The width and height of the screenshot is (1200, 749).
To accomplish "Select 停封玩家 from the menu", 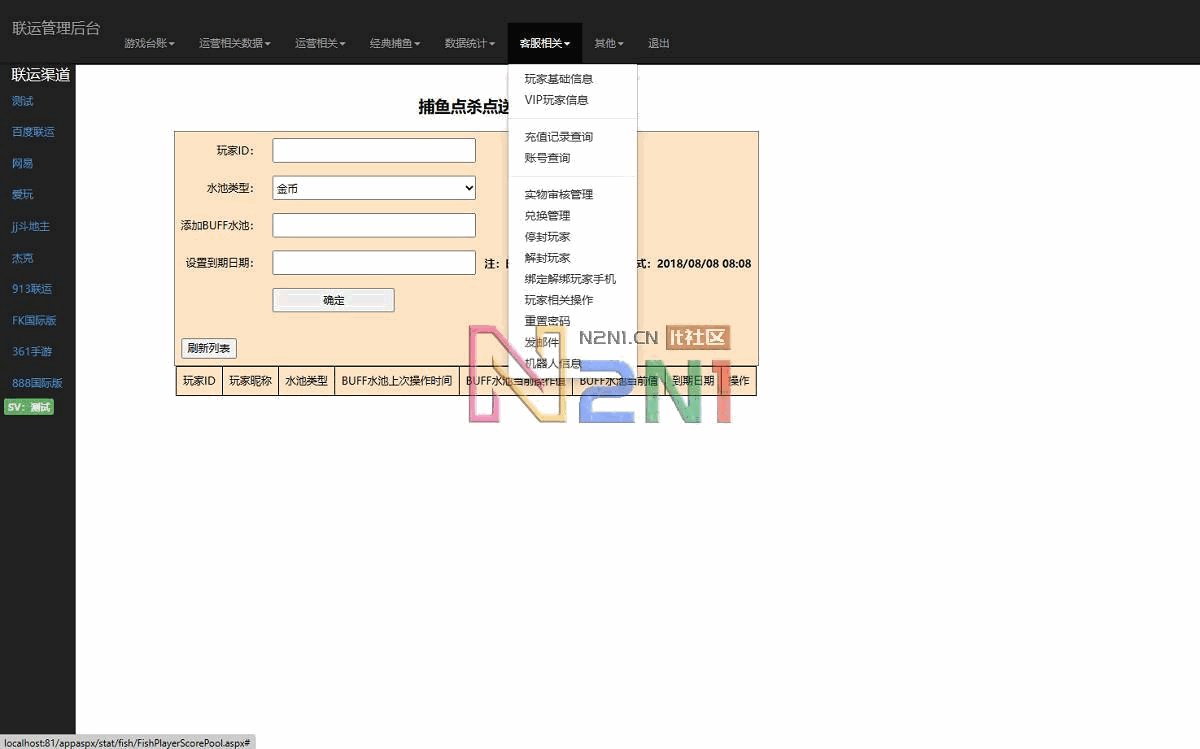I will [546, 236].
